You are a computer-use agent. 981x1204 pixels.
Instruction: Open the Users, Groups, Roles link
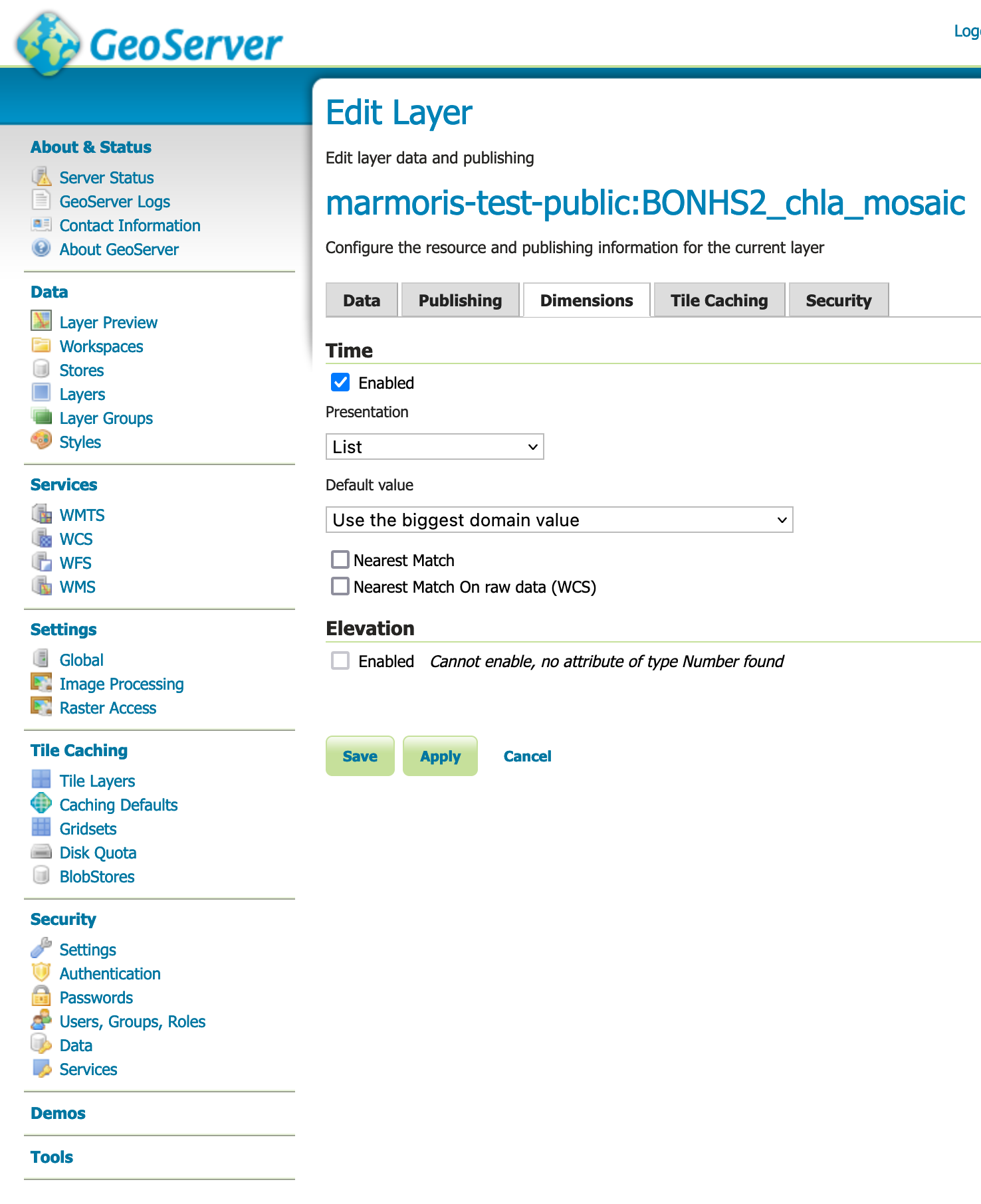pos(133,1021)
